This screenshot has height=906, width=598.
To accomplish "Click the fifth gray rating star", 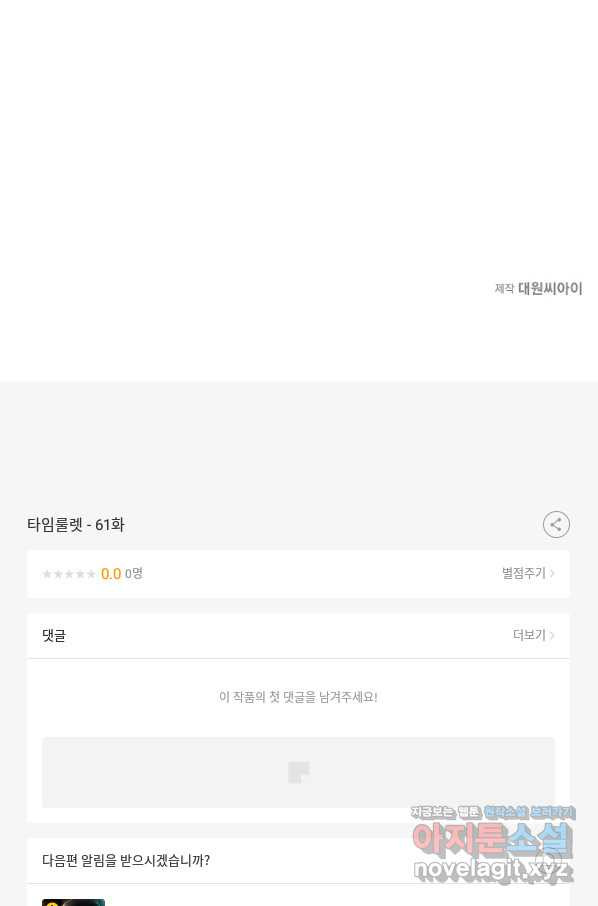I will pyautogui.click(x=91, y=574).
